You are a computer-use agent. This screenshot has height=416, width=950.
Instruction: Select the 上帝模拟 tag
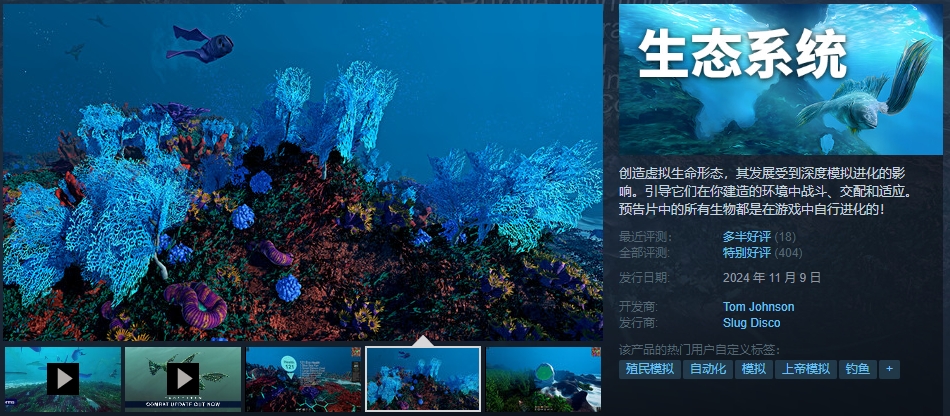(805, 369)
